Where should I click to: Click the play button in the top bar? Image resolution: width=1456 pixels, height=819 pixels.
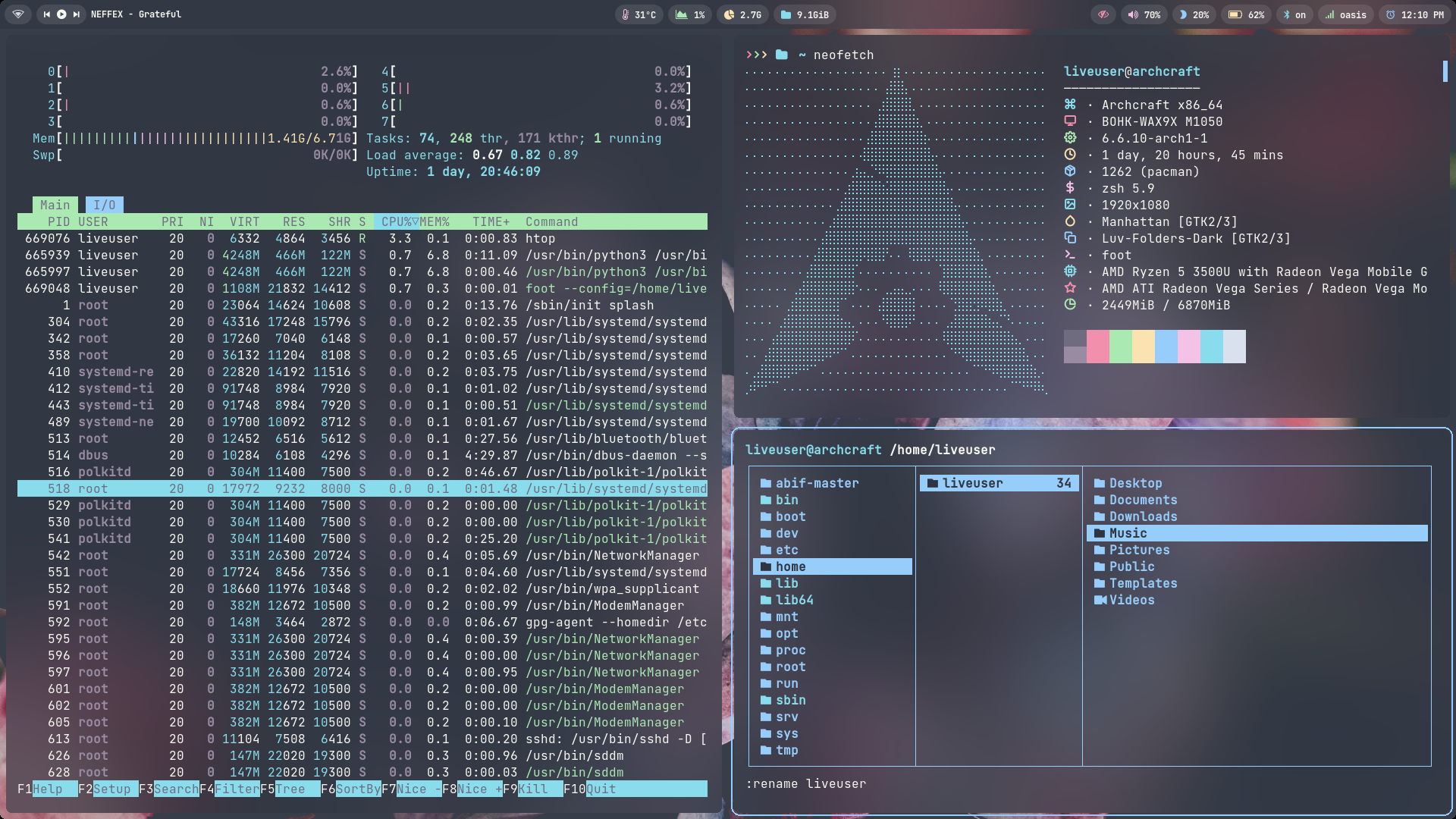point(61,14)
